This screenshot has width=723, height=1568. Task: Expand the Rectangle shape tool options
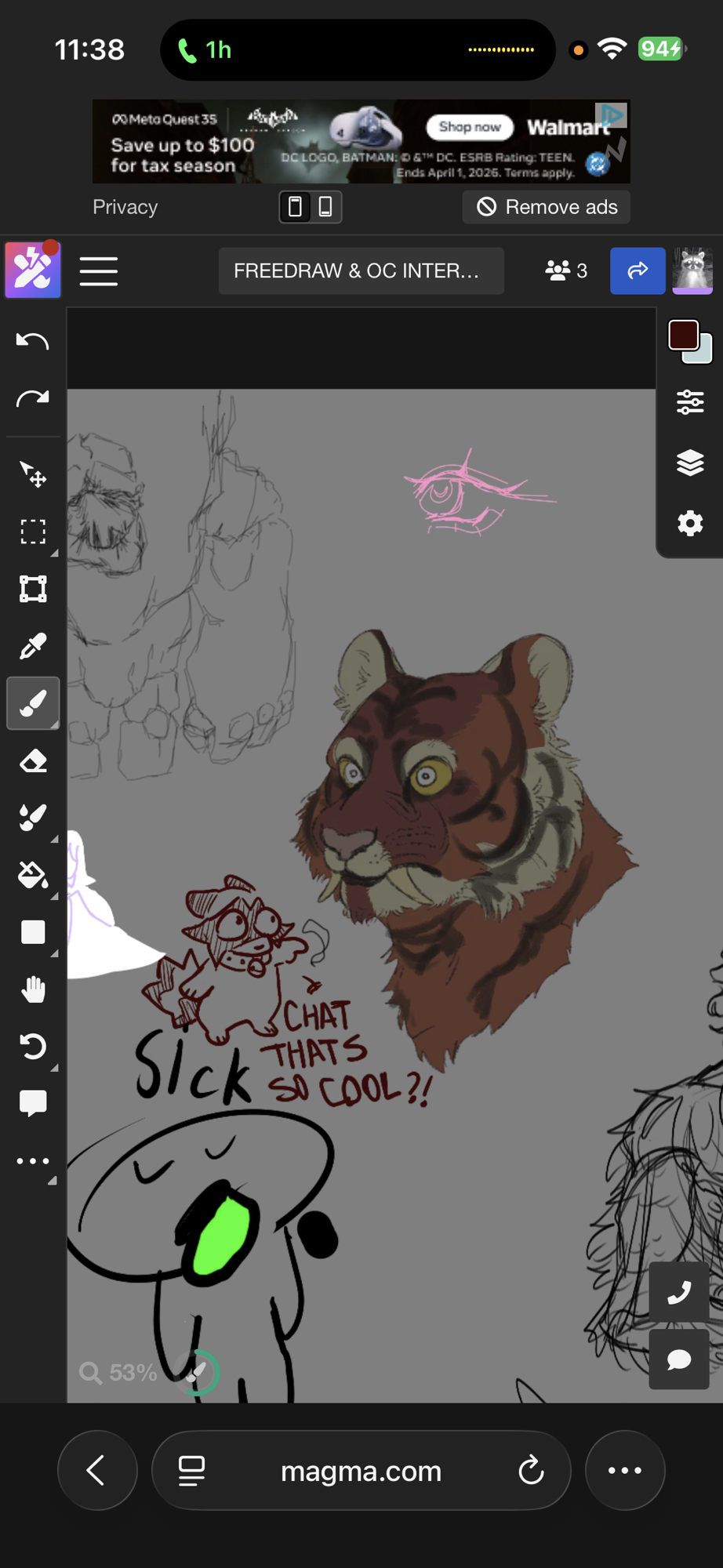(54, 954)
